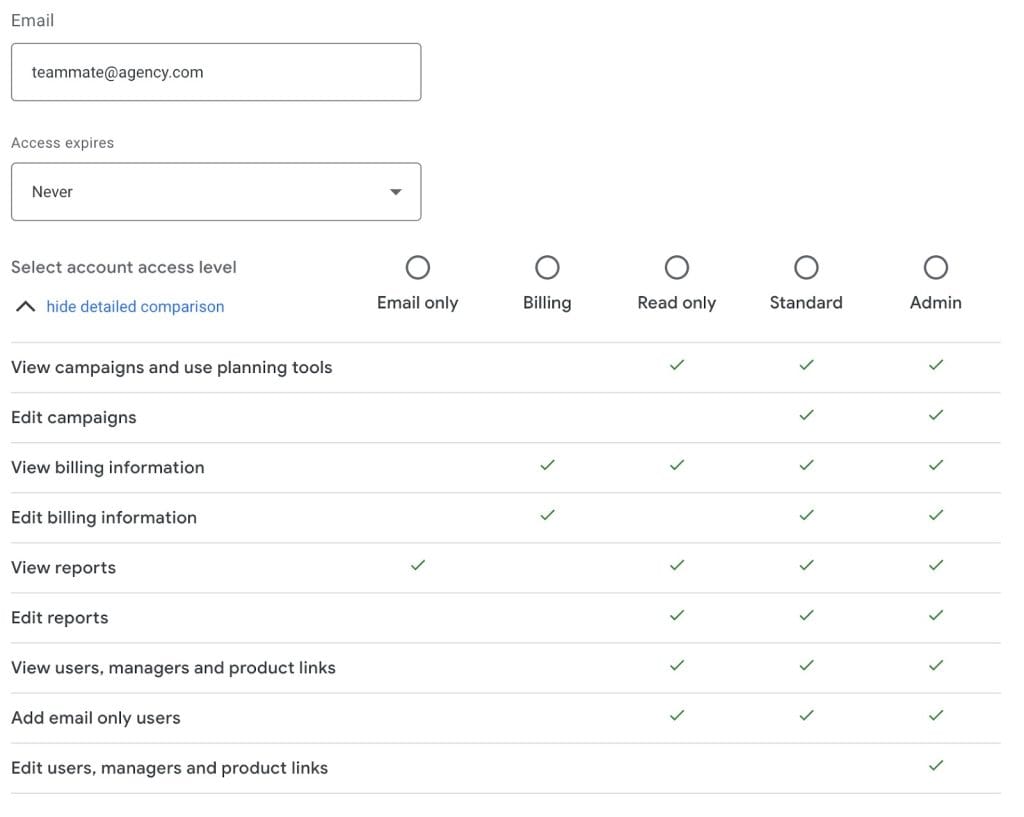Click the Edit campaigns row label

[74, 418]
